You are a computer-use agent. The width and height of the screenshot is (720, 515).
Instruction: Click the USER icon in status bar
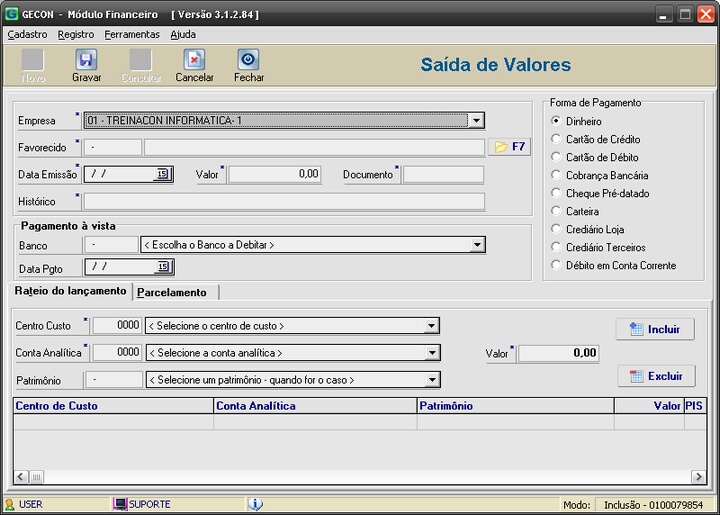click(x=9, y=504)
